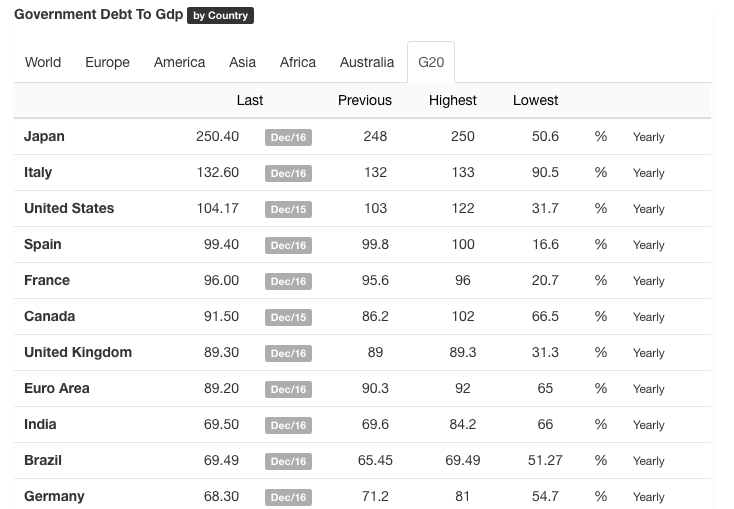Click the Last column header
The image size is (734, 509).
(x=250, y=100)
